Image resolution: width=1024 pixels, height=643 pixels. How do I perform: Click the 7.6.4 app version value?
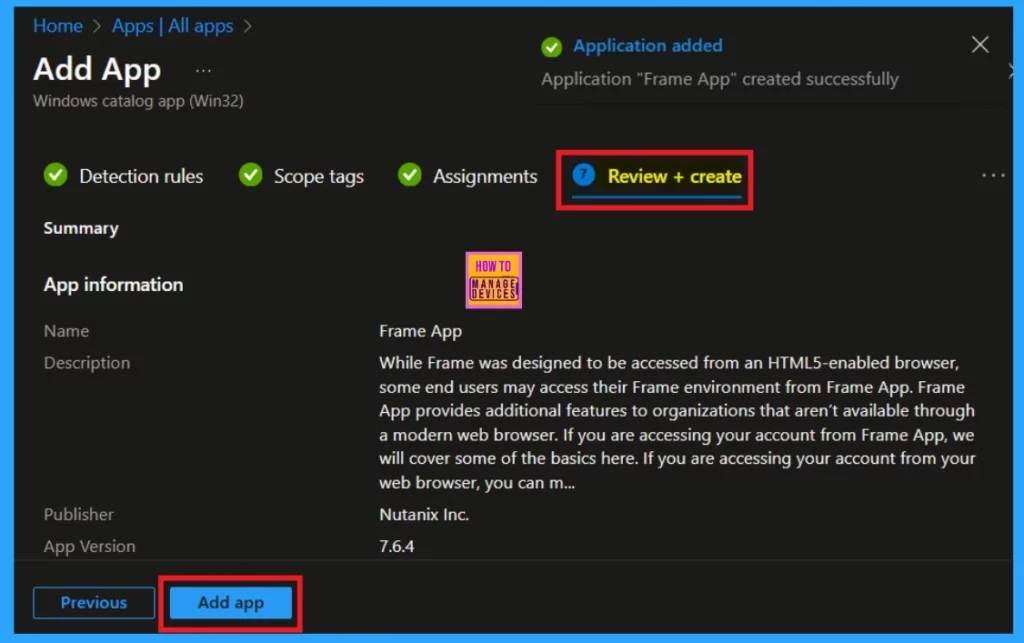click(396, 546)
